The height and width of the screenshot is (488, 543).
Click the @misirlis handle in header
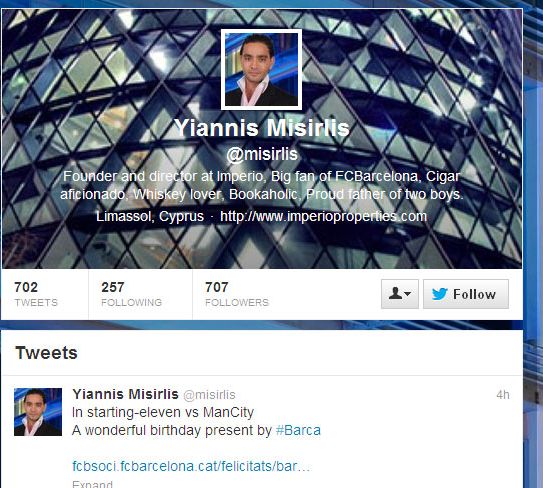point(262,154)
